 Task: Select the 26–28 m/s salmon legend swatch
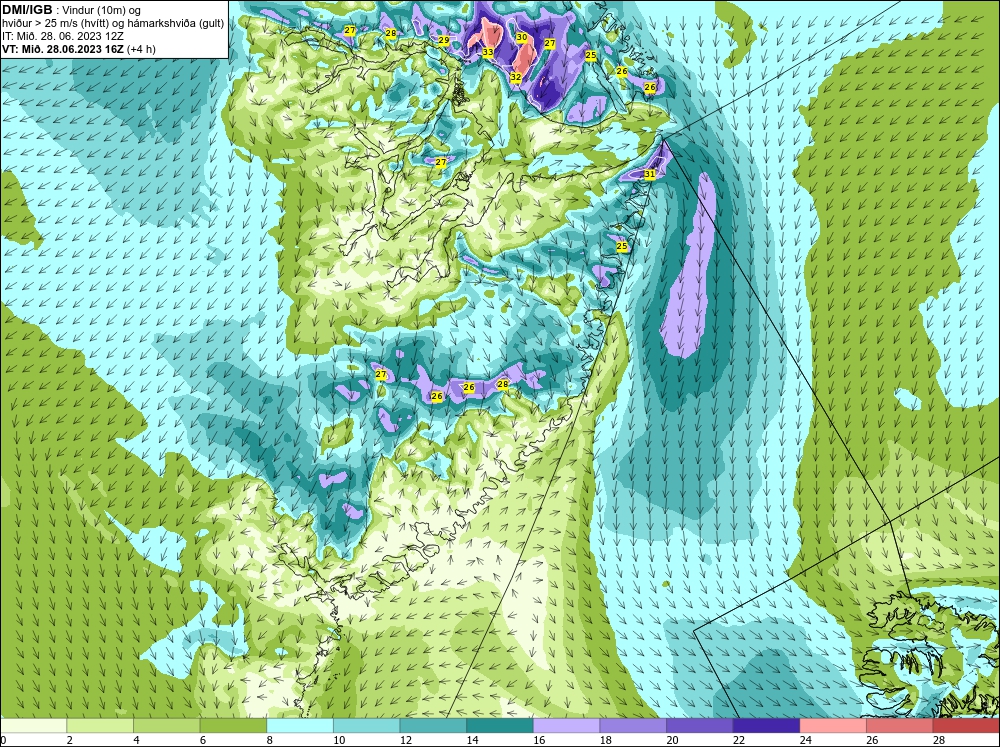pos(900,726)
